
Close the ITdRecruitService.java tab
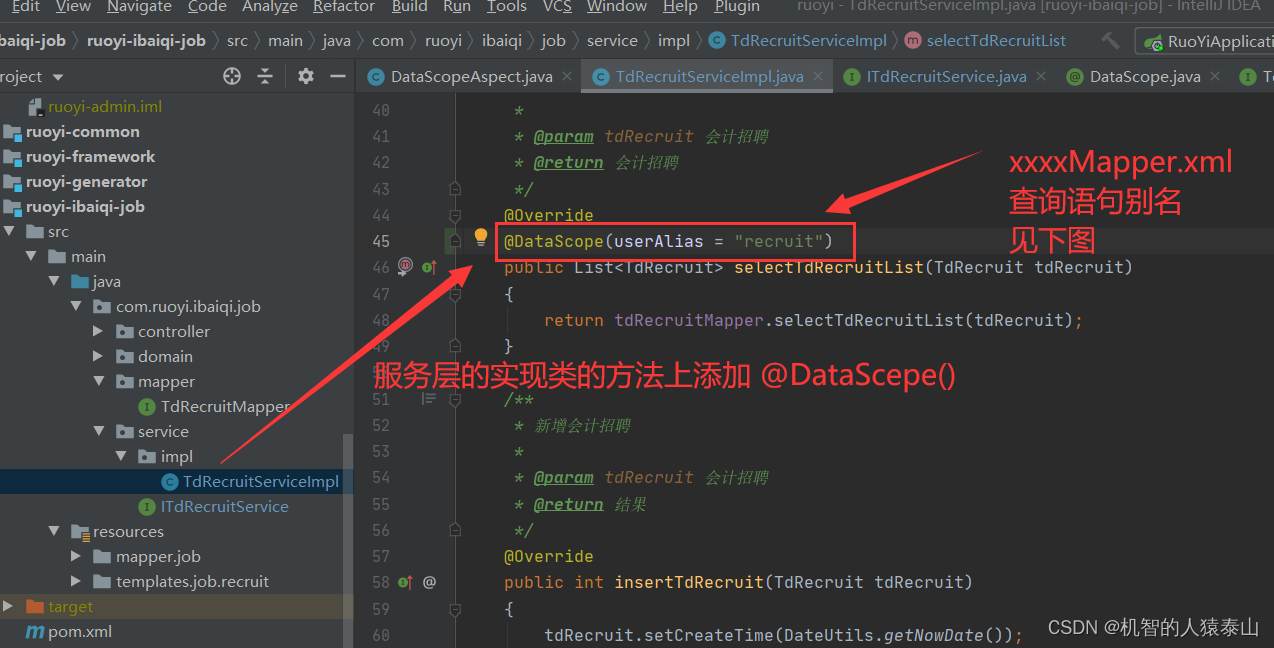1040,76
